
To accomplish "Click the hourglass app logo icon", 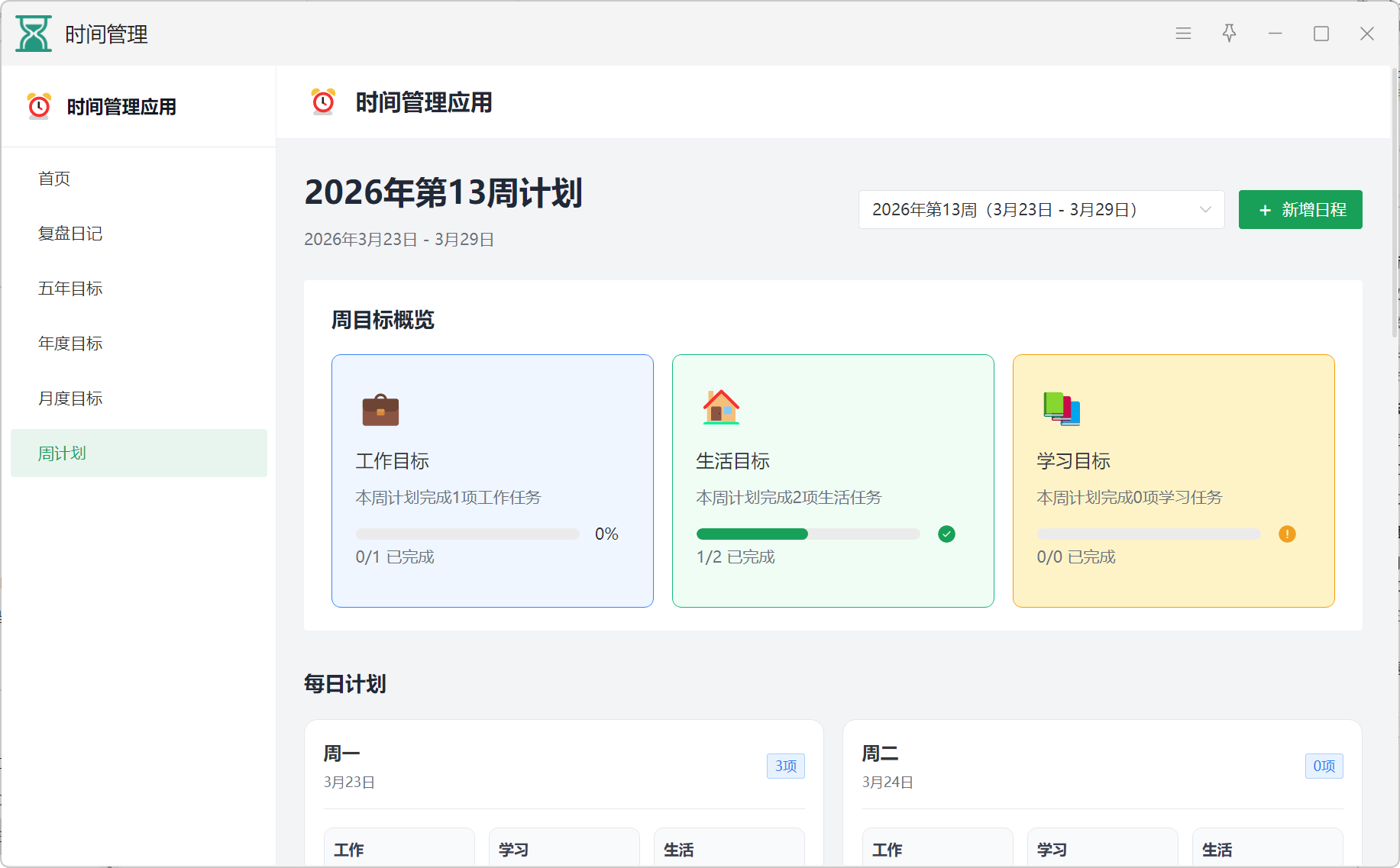I will click(x=34, y=34).
